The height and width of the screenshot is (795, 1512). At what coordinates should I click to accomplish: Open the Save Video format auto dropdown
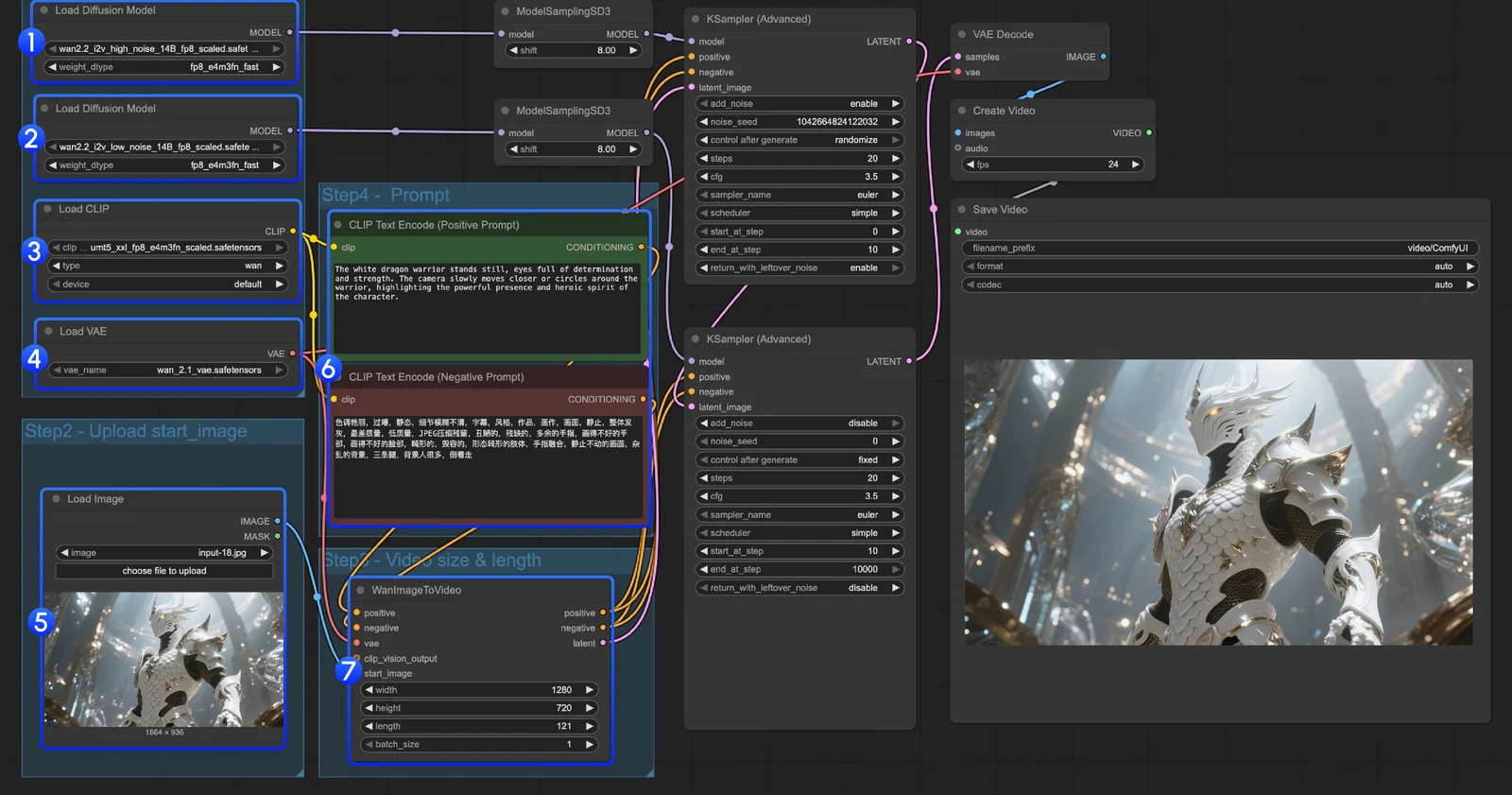1219,267
